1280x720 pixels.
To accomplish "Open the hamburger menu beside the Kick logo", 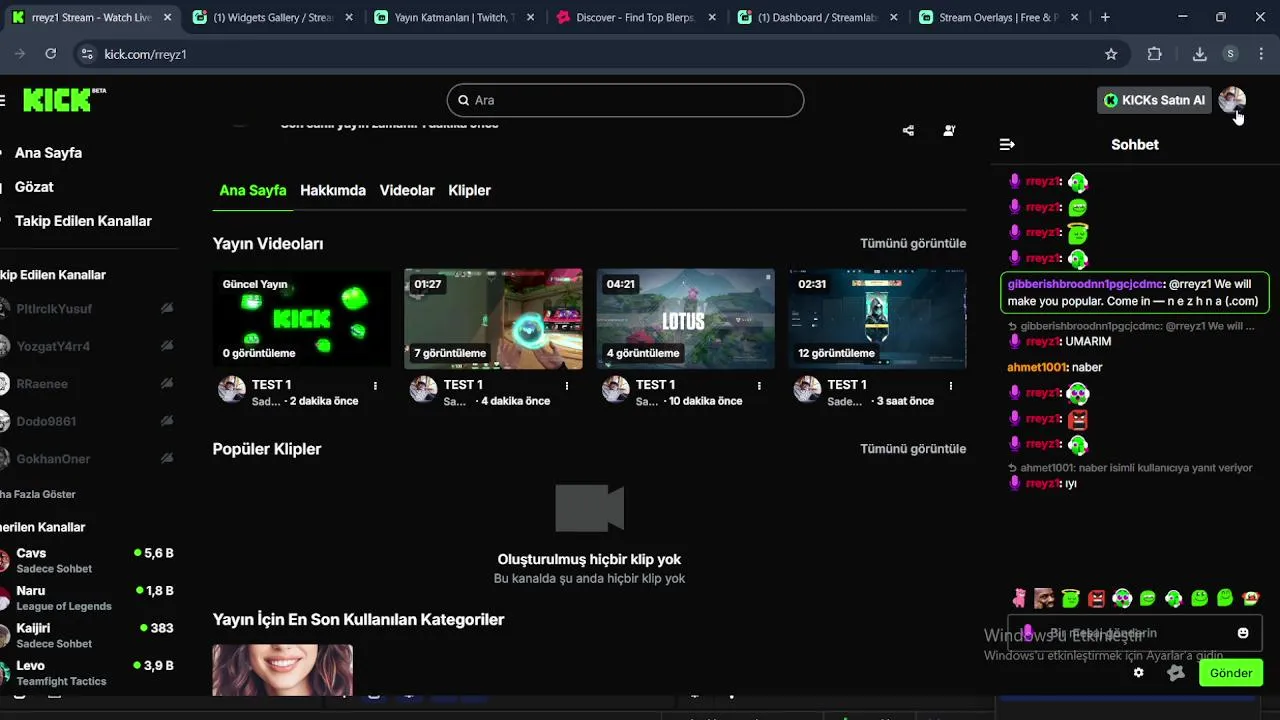I will click(x=3, y=100).
